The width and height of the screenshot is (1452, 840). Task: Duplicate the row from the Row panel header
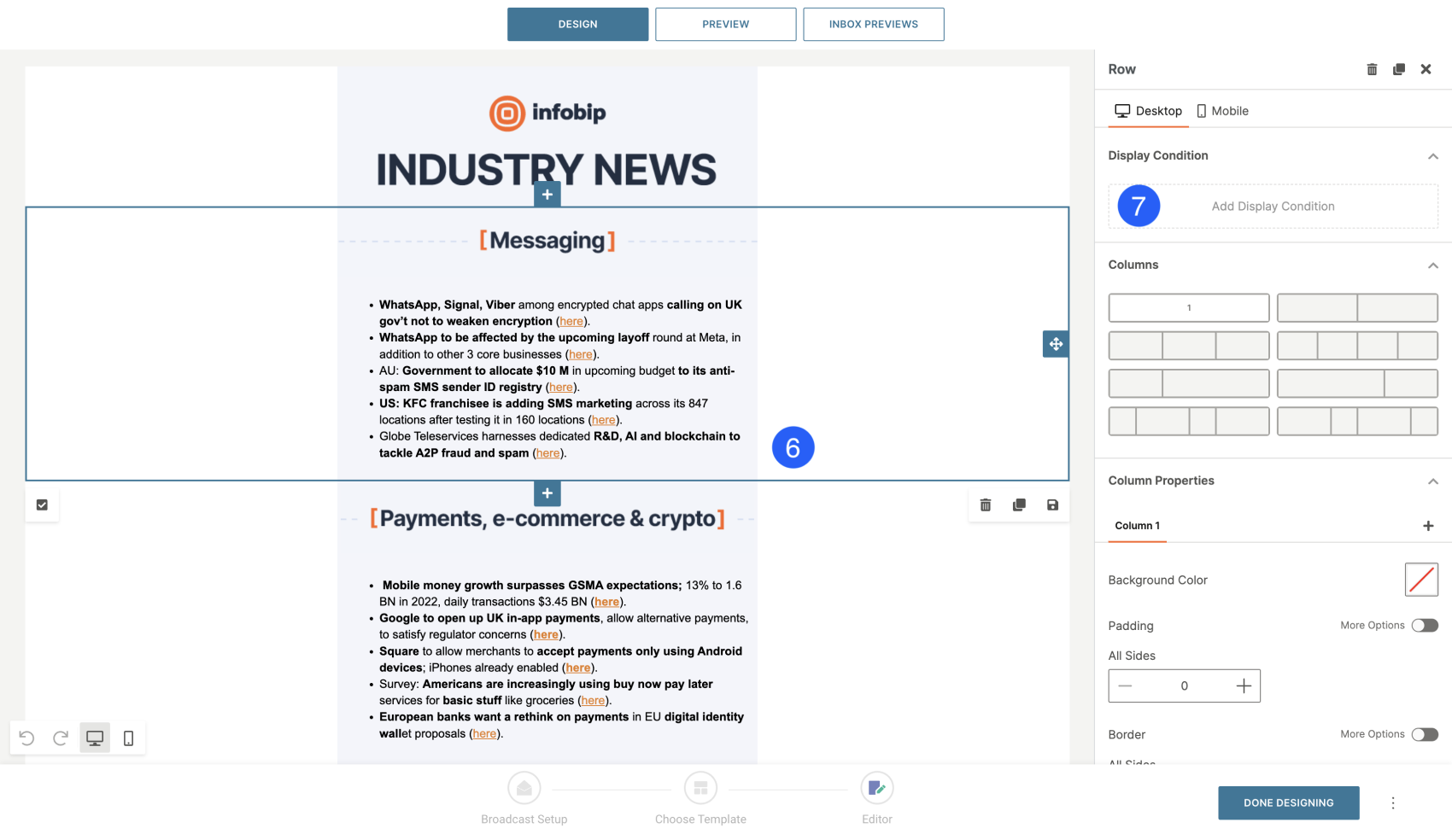pos(1398,69)
